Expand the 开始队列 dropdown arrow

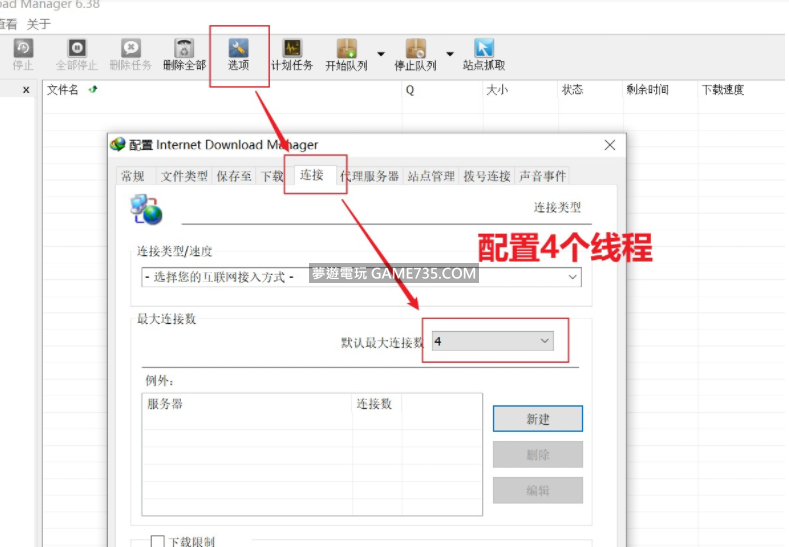pyautogui.click(x=381, y=54)
